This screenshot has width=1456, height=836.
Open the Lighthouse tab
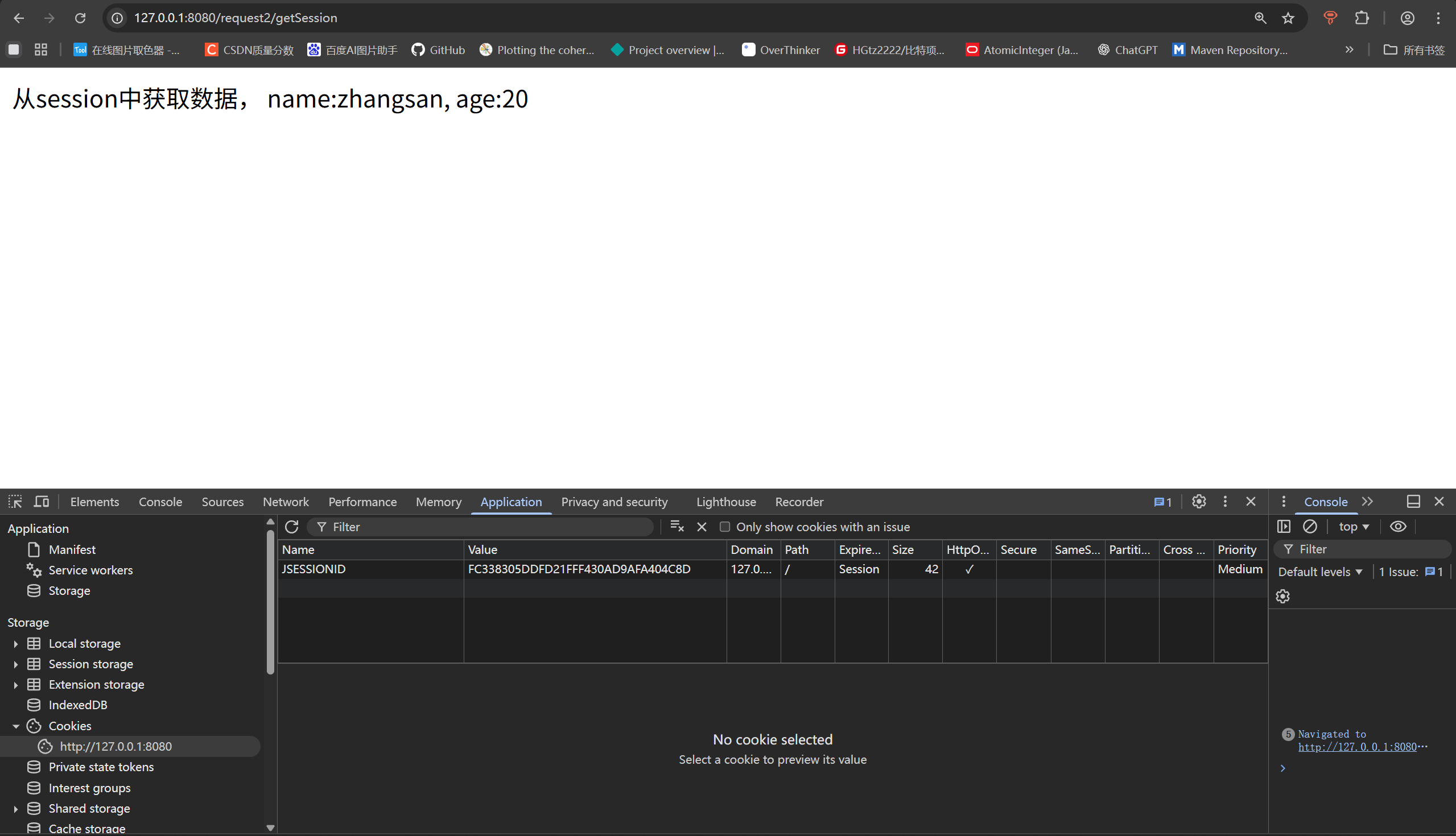click(725, 502)
